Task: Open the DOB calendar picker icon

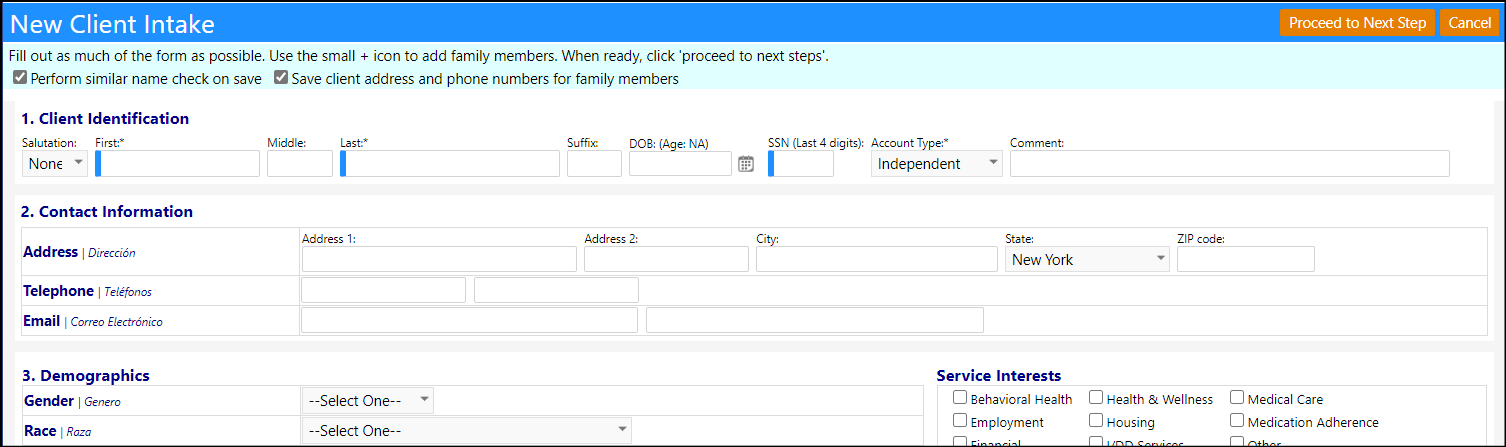Action: [746, 164]
